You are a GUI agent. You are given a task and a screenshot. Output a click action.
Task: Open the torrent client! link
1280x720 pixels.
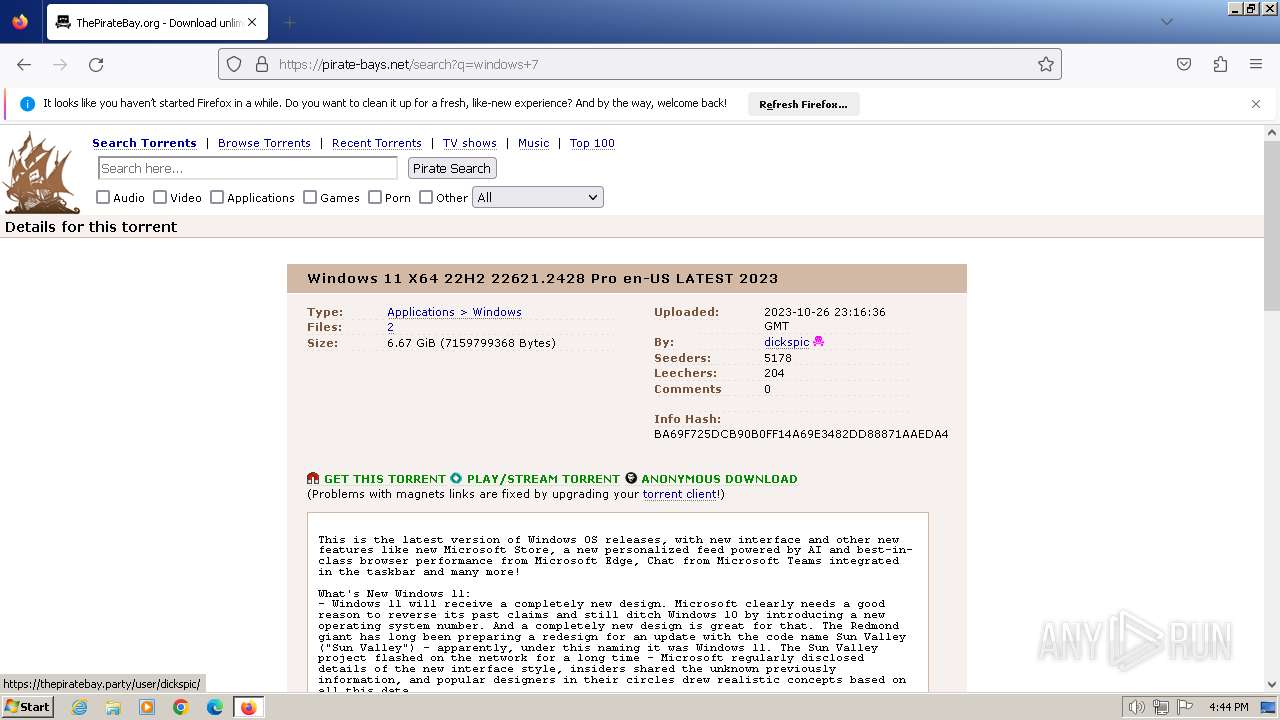coord(681,494)
